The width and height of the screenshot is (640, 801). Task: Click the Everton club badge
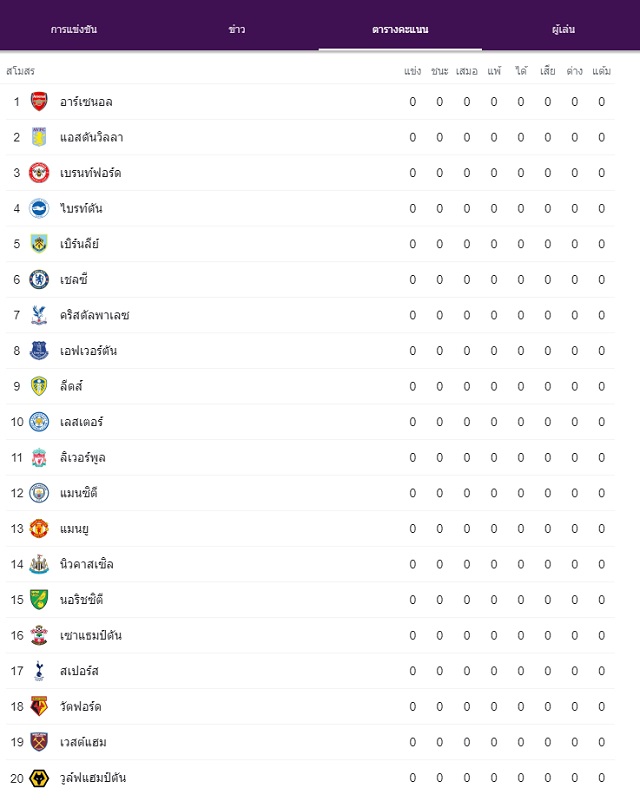39,351
